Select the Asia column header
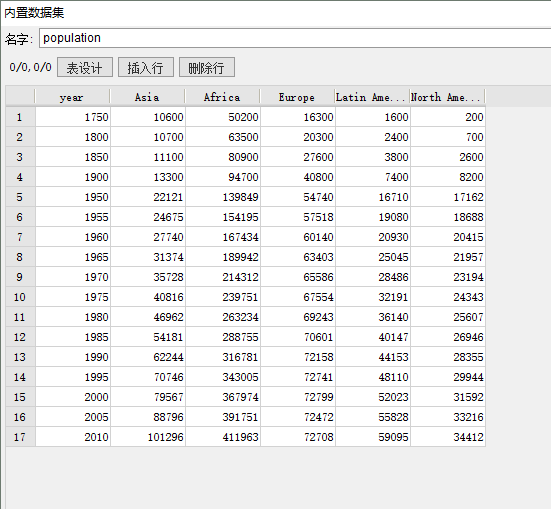Screen dimensions: 551x509 148,97
